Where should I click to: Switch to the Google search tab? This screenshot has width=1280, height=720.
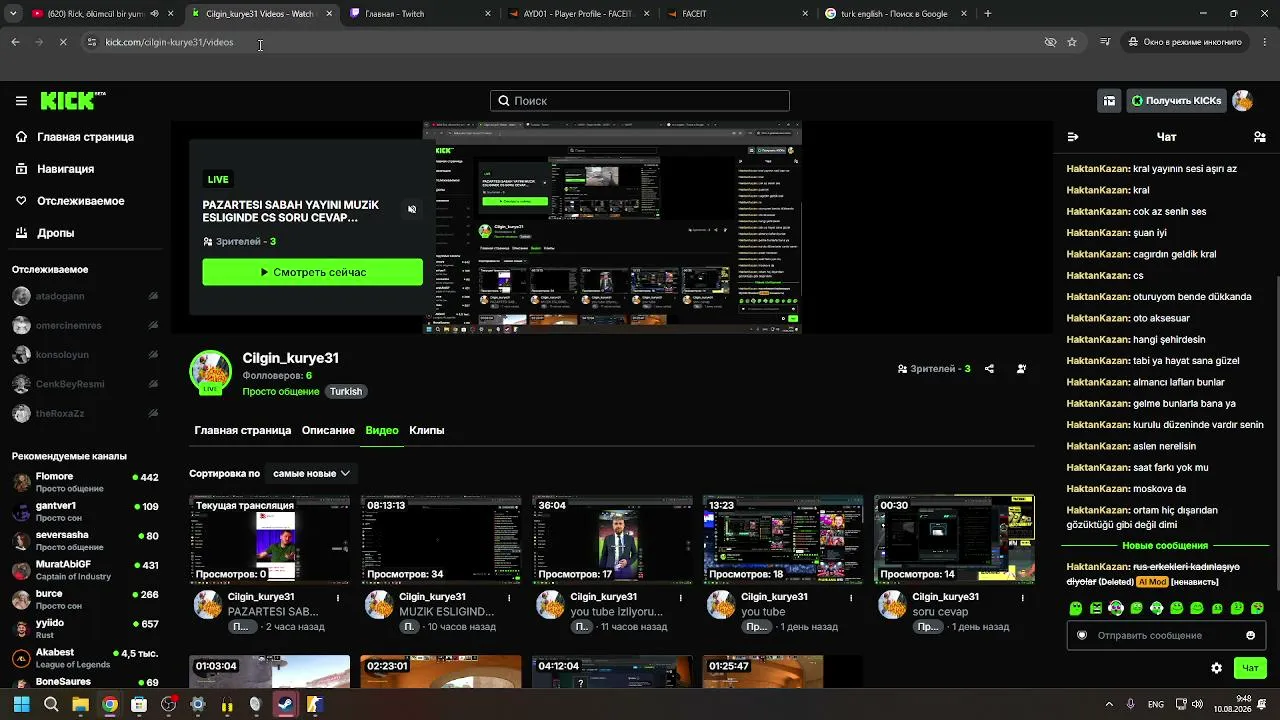[x=894, y=14]
